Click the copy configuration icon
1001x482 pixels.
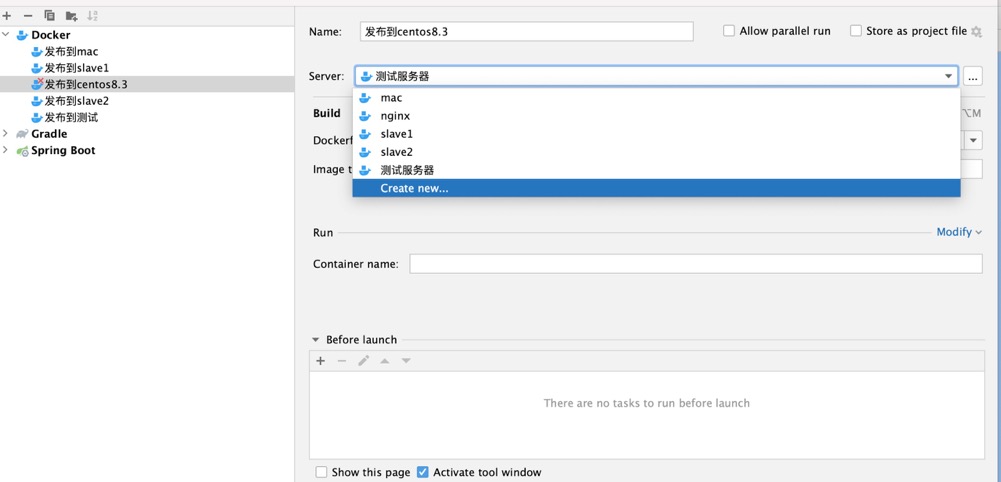click(49, 16)
